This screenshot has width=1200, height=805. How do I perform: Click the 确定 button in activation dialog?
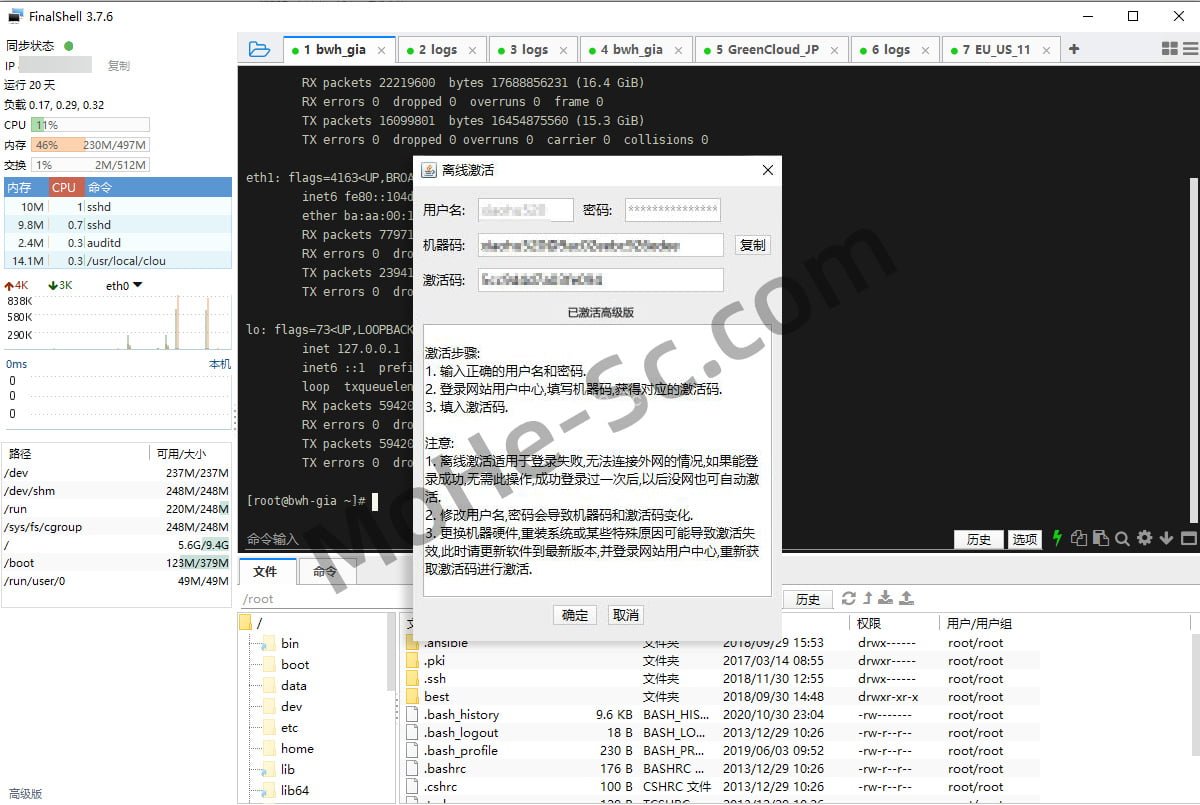click(x=574, y=614)
